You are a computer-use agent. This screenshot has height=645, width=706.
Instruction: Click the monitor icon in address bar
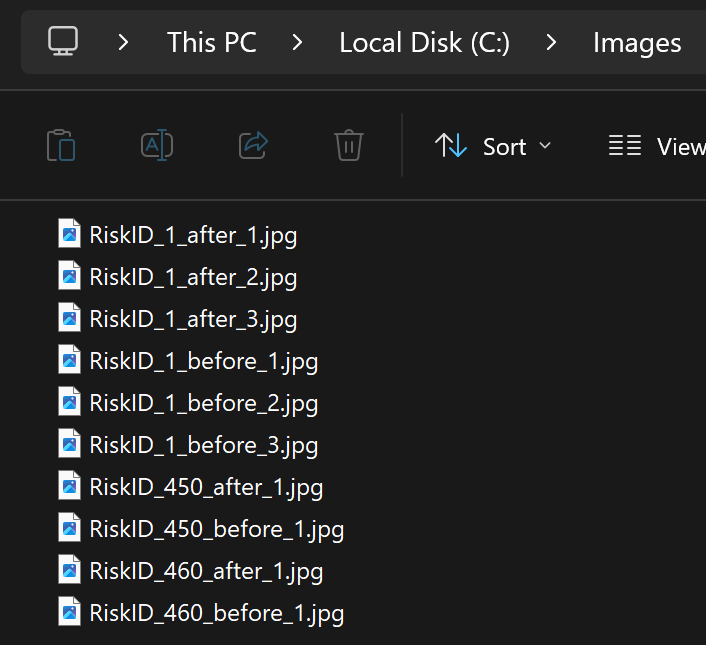[x=63, y=42]
